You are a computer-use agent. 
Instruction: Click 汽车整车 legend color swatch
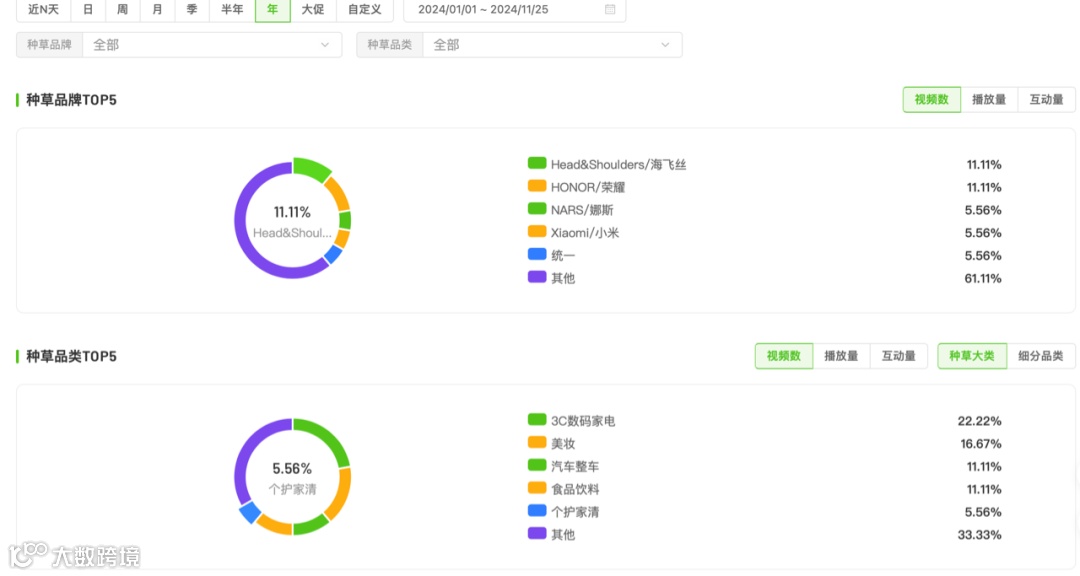537,465
